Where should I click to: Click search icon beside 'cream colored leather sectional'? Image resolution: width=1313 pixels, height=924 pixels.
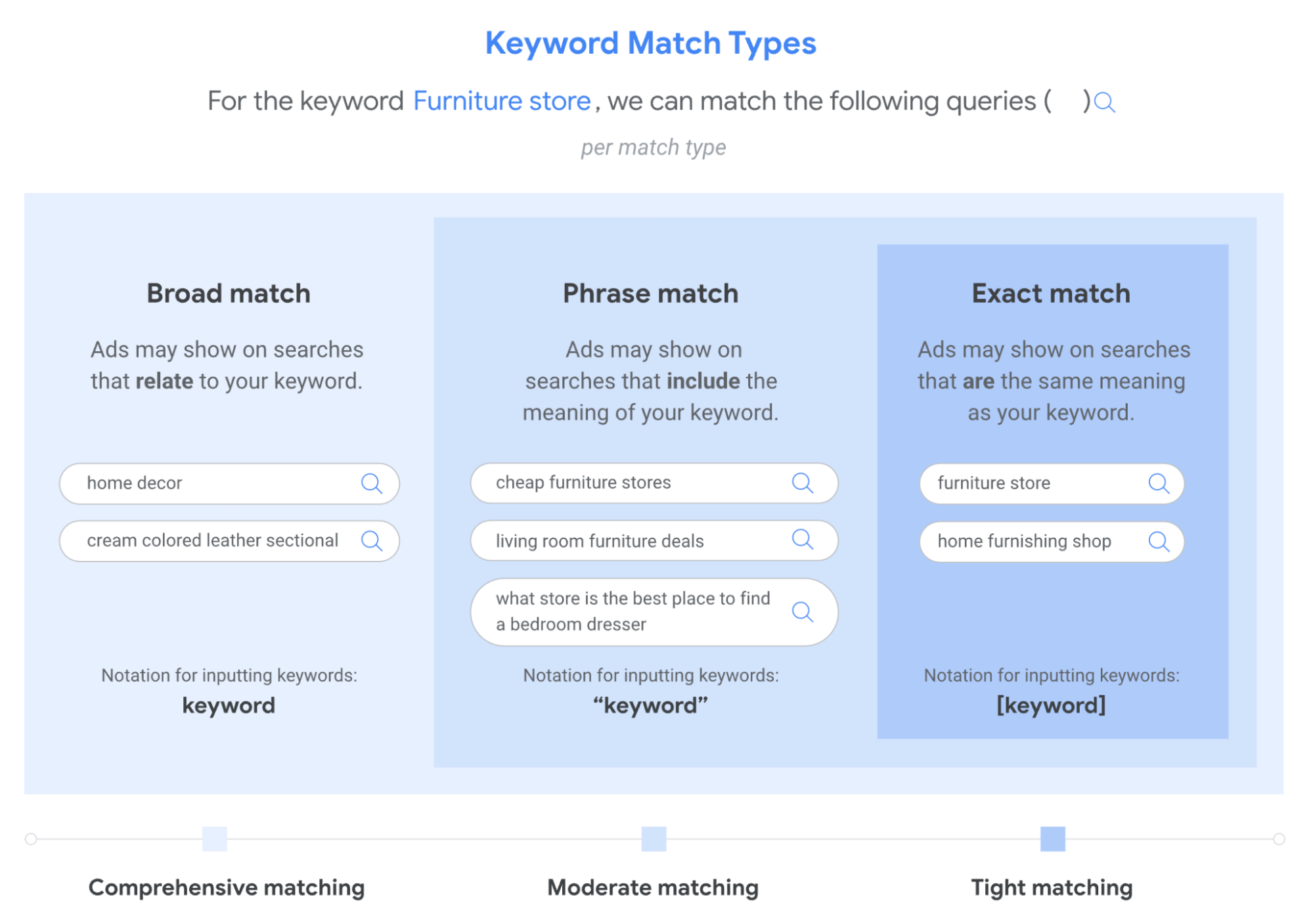click(x=371, y=540)
